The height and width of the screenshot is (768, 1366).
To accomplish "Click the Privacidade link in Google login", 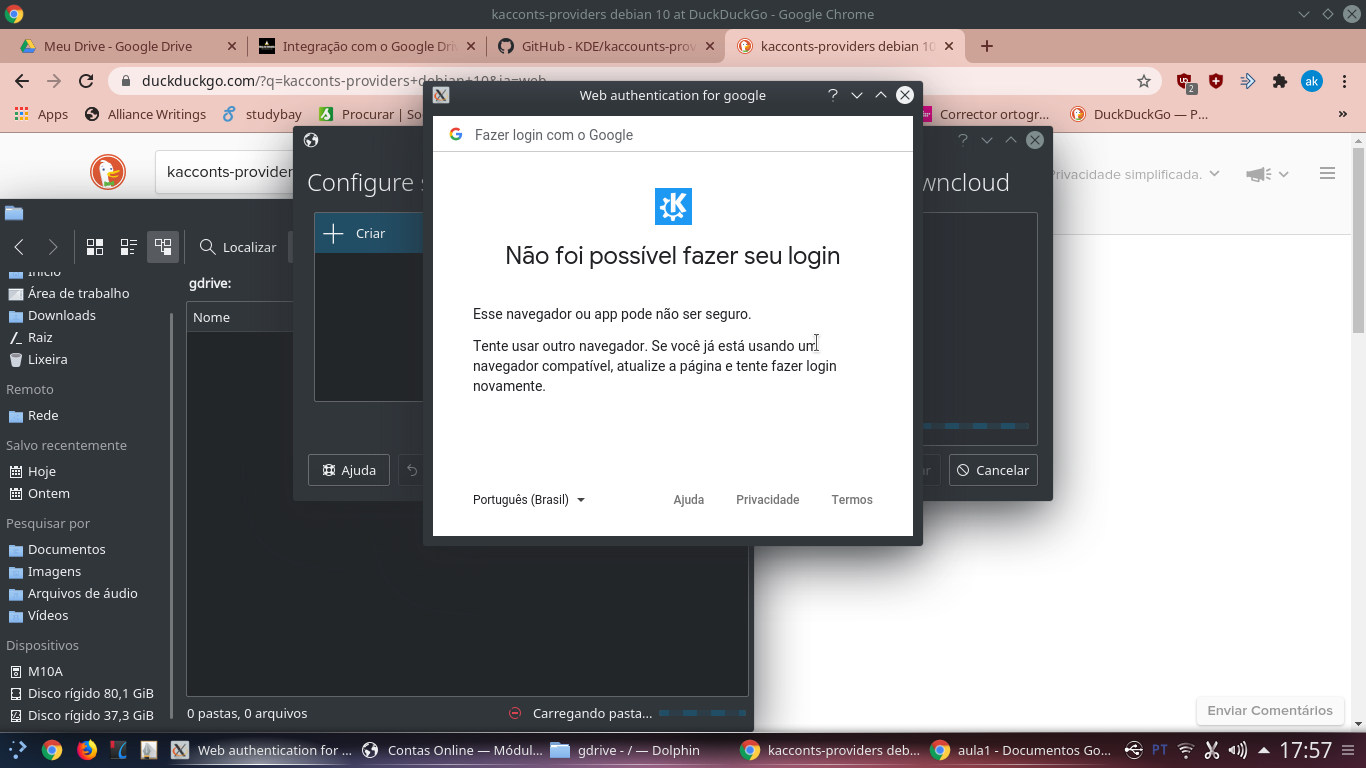I will coord(768,500).
